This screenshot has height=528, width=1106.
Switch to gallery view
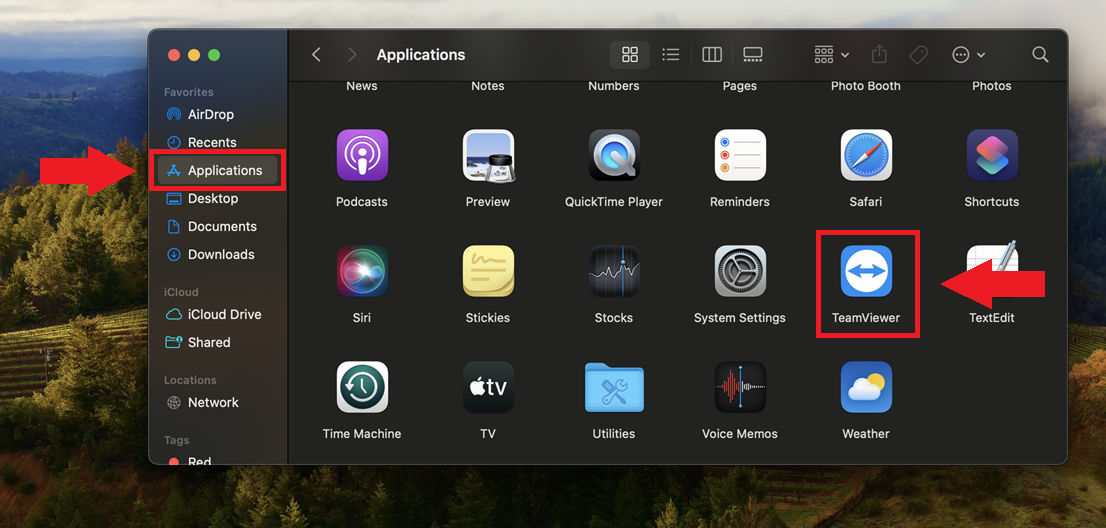(753, 54)
